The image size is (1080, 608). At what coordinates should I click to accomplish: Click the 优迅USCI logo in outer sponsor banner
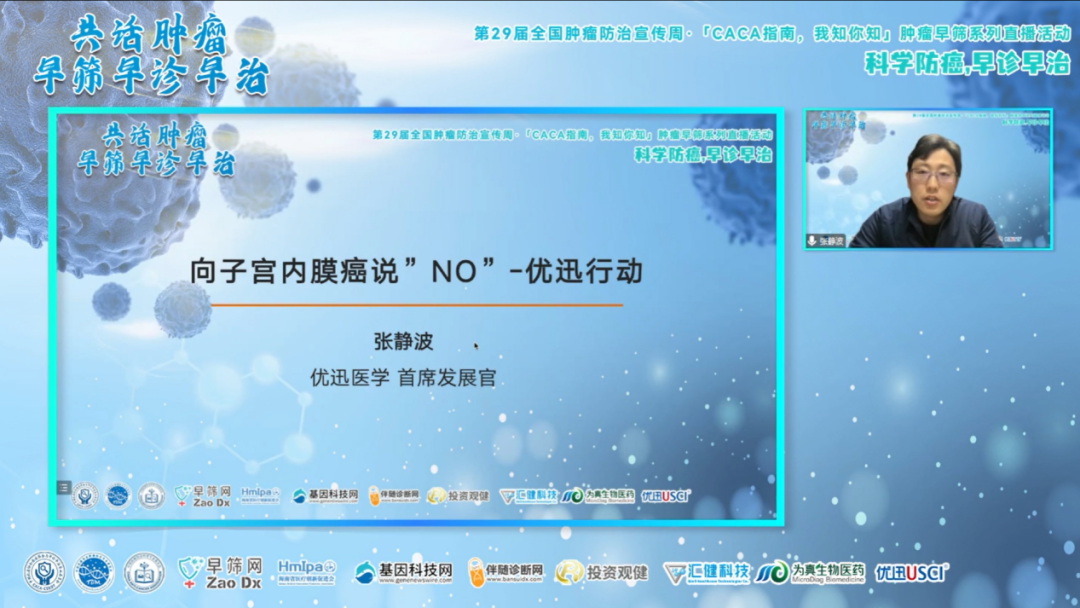[911, 572]
